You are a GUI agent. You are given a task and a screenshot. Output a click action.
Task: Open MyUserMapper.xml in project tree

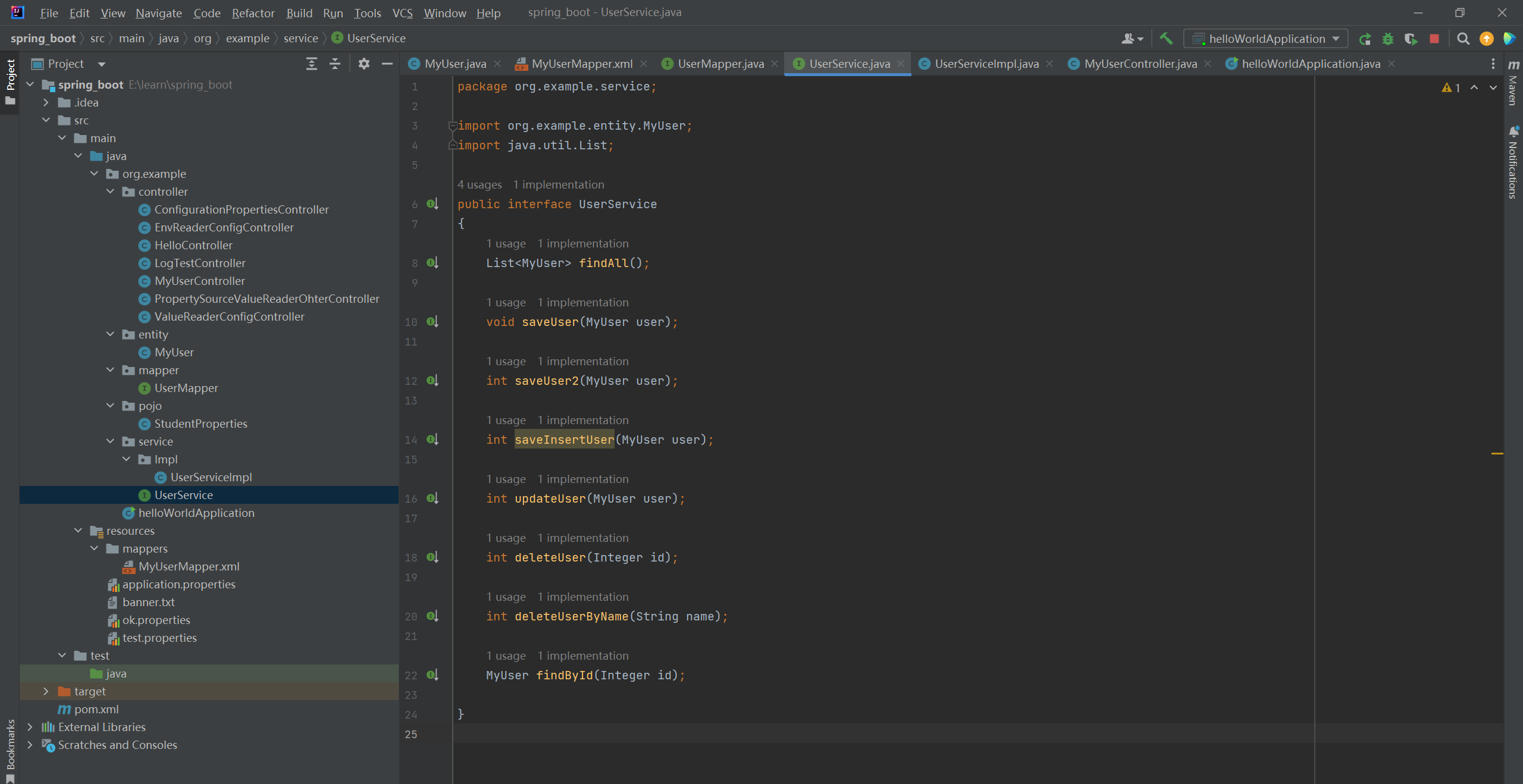click(x=189, y=566)
